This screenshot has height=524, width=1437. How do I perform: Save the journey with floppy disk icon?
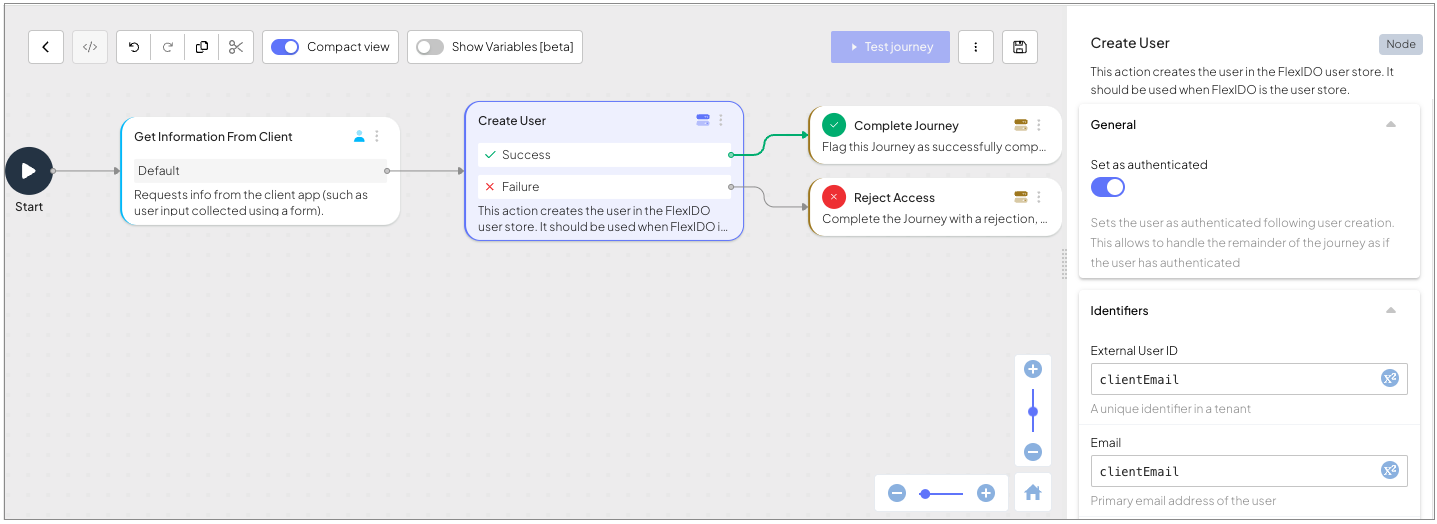(1019, 47)
